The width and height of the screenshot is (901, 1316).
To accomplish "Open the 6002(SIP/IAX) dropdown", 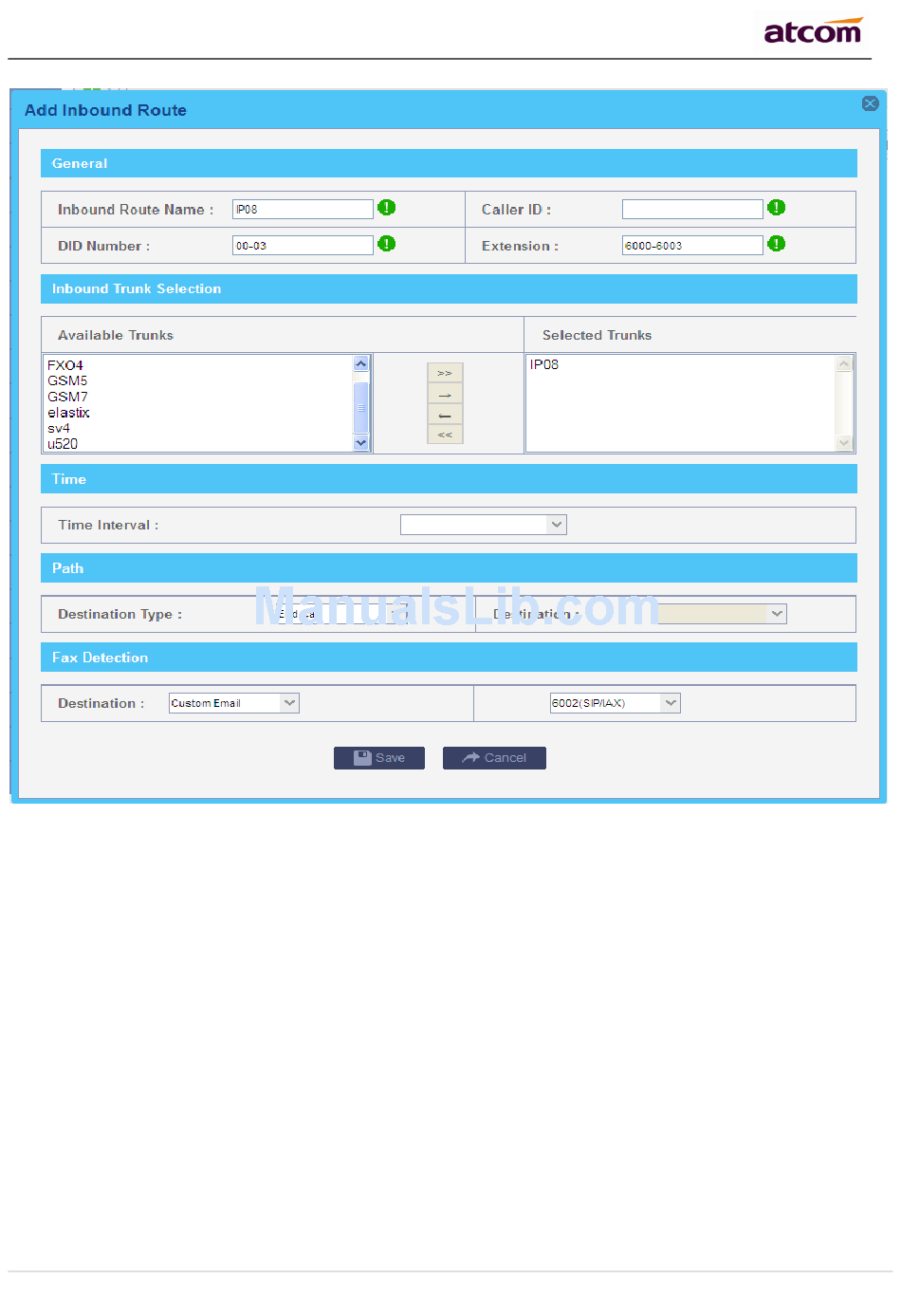I will (616, 703).
